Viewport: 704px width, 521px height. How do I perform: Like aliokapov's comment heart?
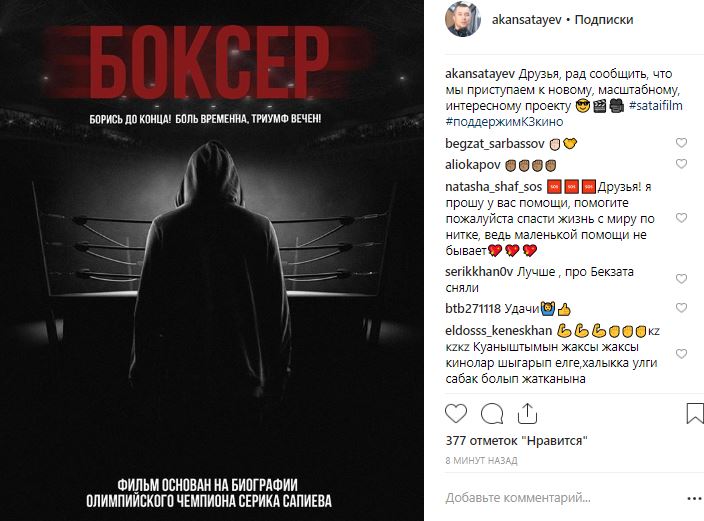(682, 164)
